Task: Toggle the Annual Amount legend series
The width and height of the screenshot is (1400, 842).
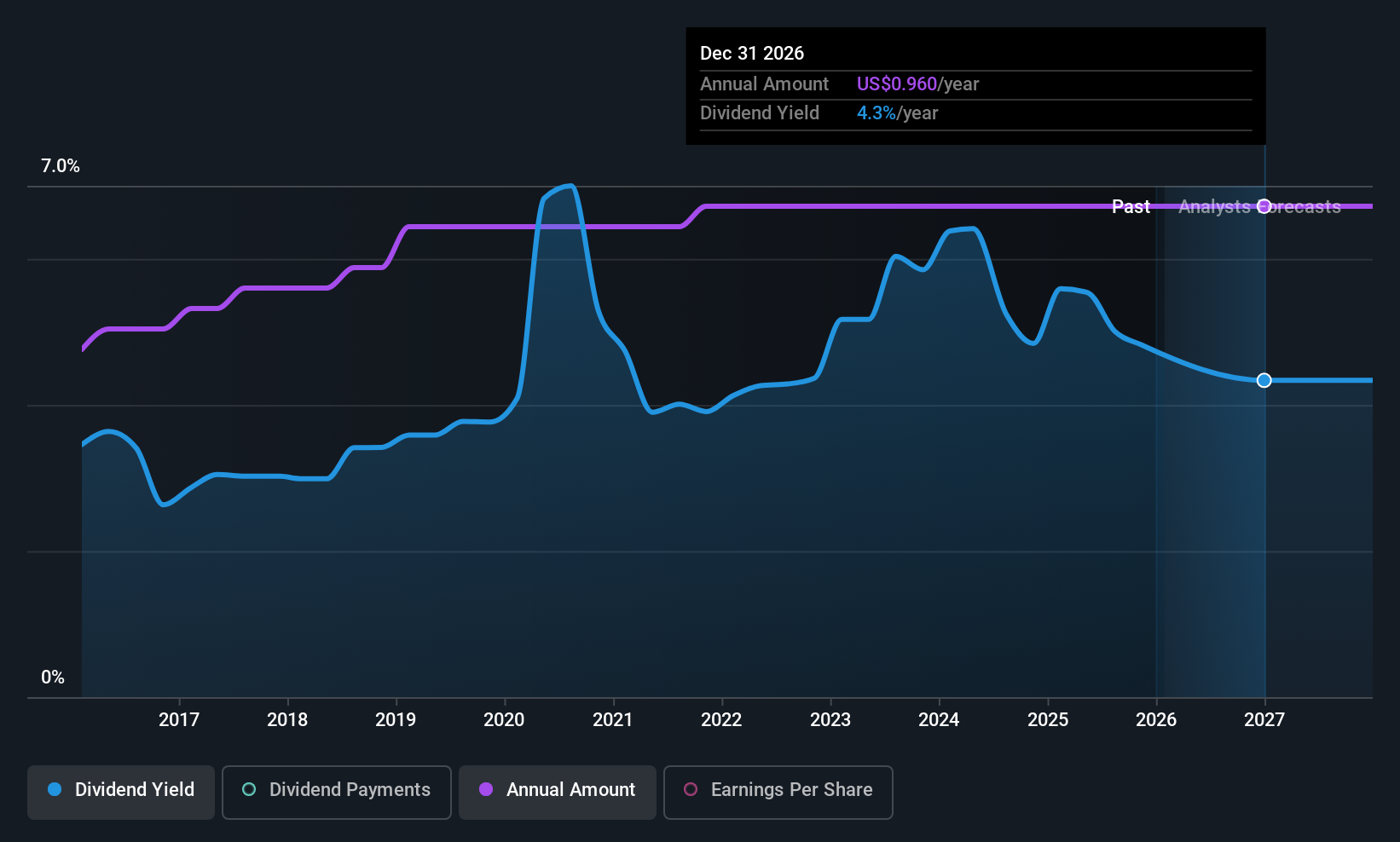Action: 558,793
